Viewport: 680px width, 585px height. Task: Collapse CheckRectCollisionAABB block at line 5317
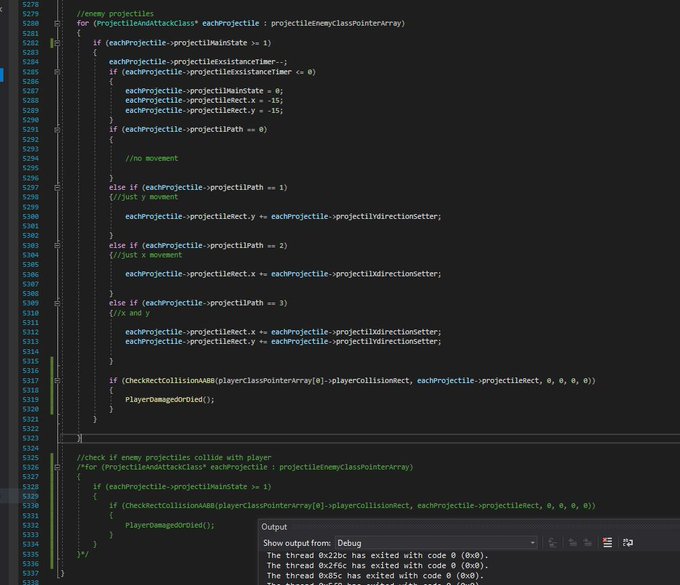pyautogui.click(x=57, y=380)
